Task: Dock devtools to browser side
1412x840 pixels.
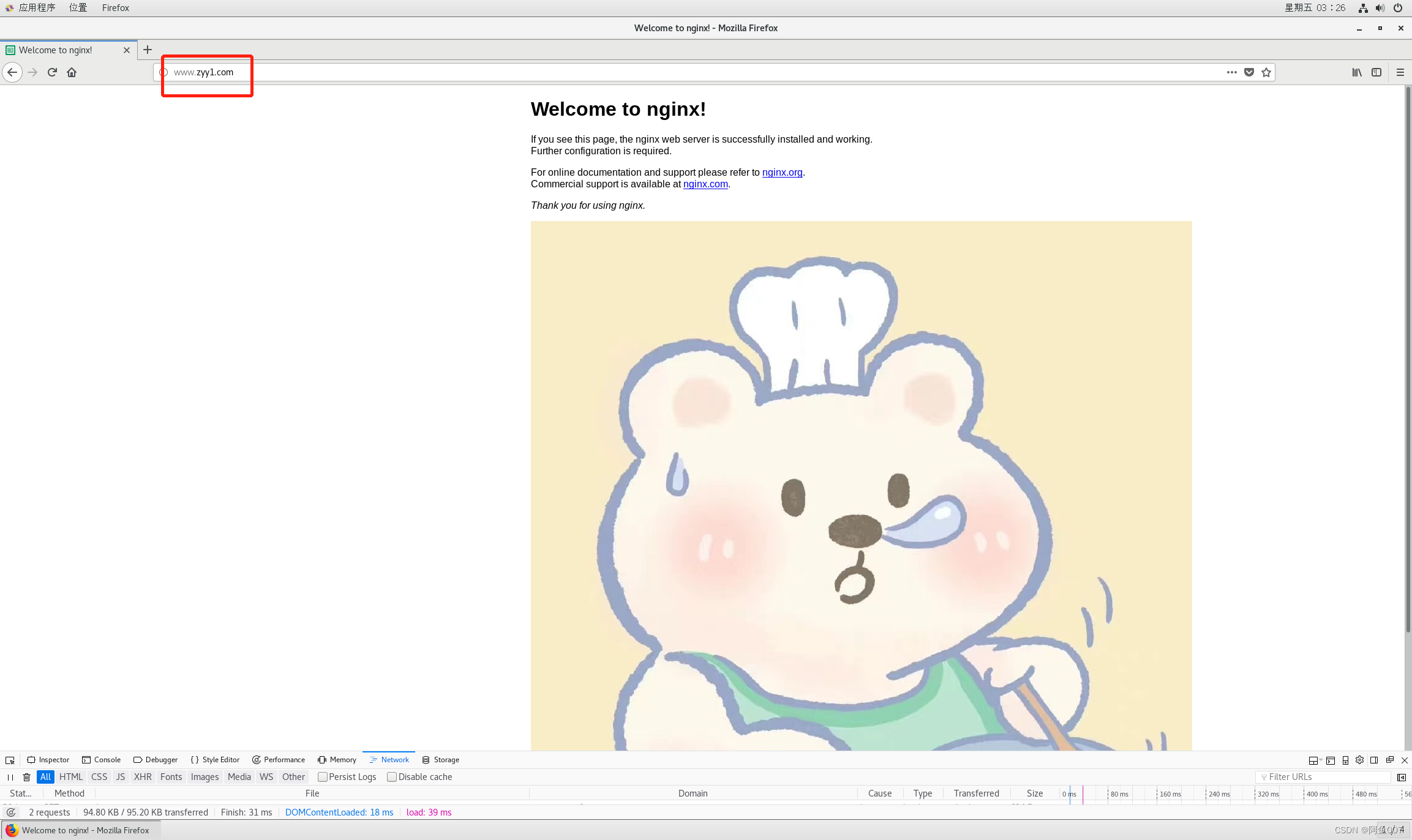Action: pos(1375,760)
